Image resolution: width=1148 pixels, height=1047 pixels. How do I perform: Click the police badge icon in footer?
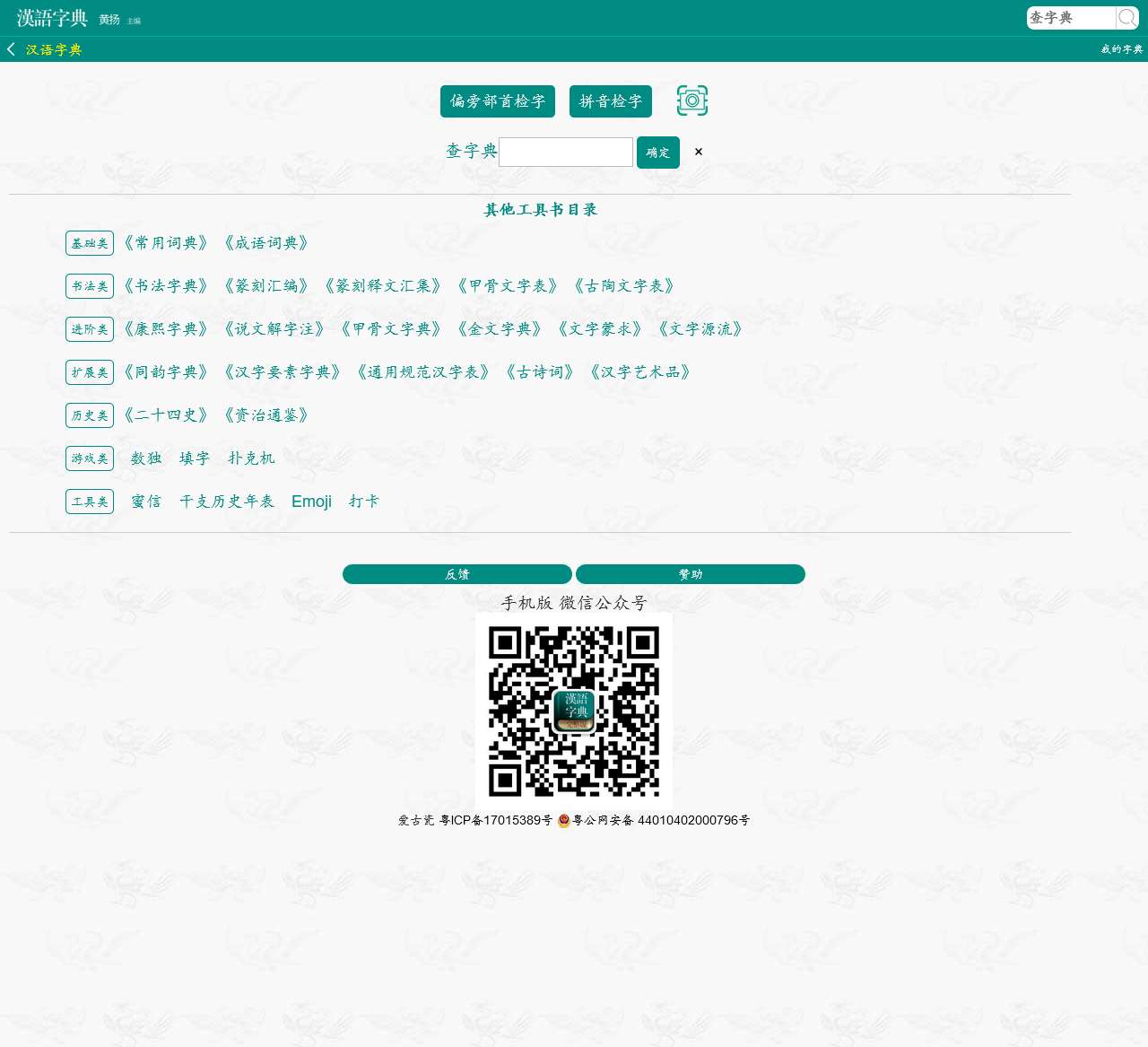[x=564, y=820]
